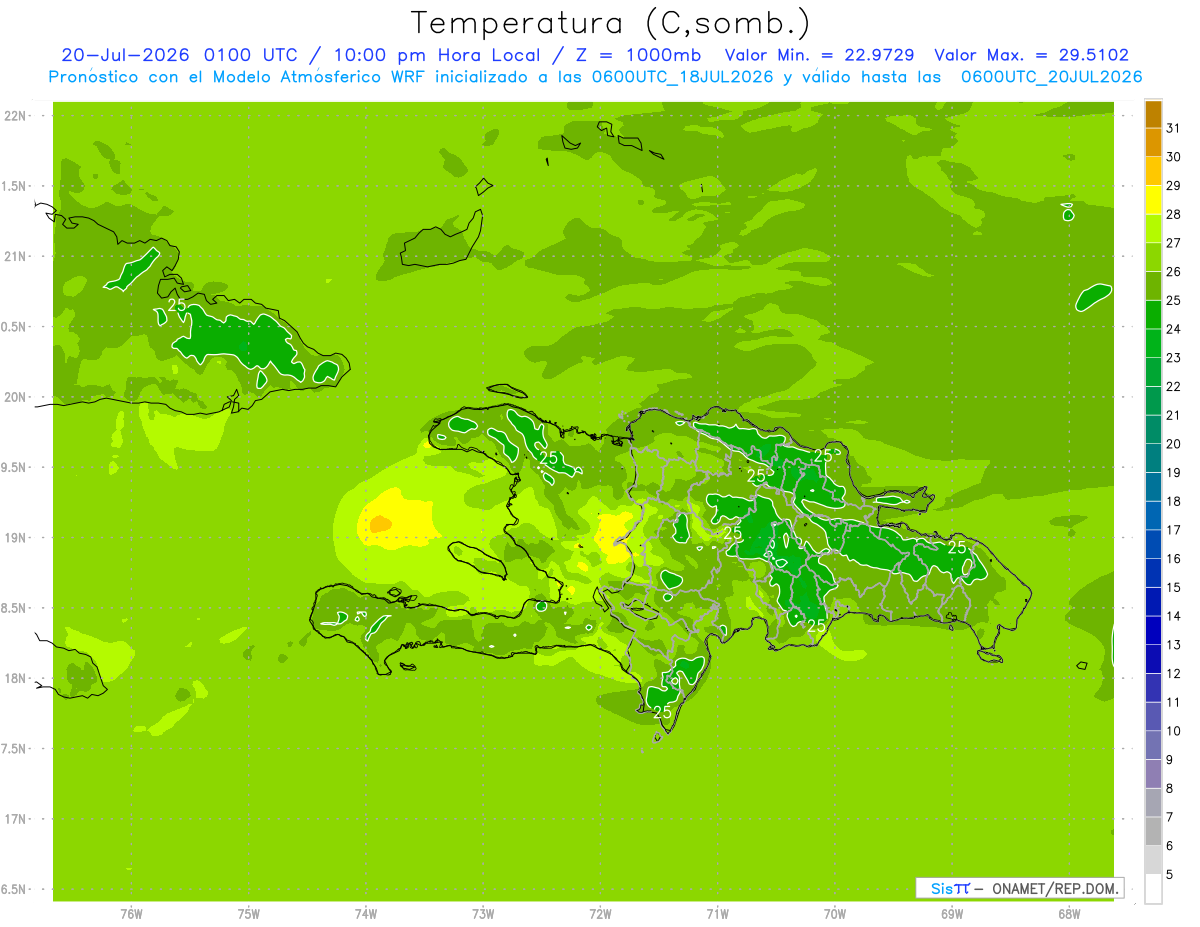Click the '19N' latitude axis label

click(15, 538)
